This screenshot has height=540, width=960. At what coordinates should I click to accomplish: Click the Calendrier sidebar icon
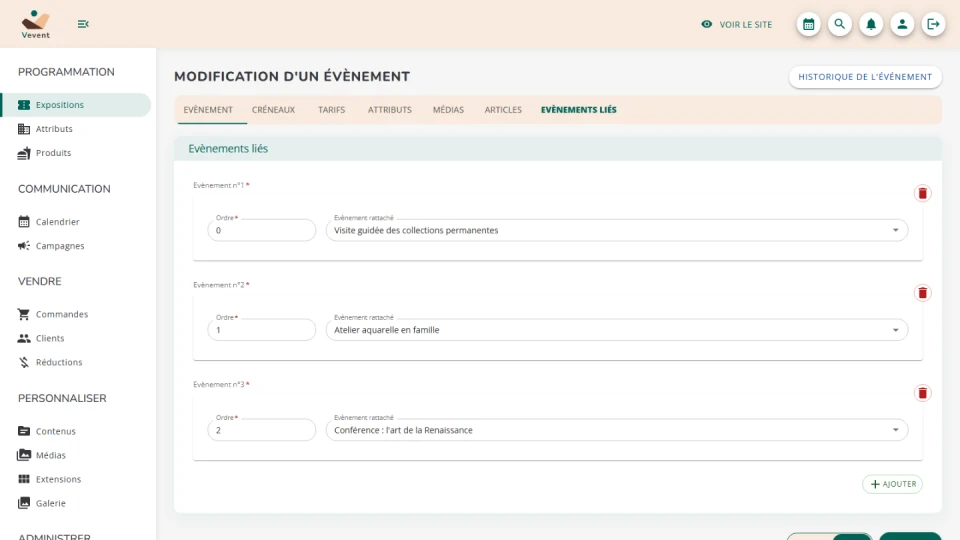coord(24,222)
